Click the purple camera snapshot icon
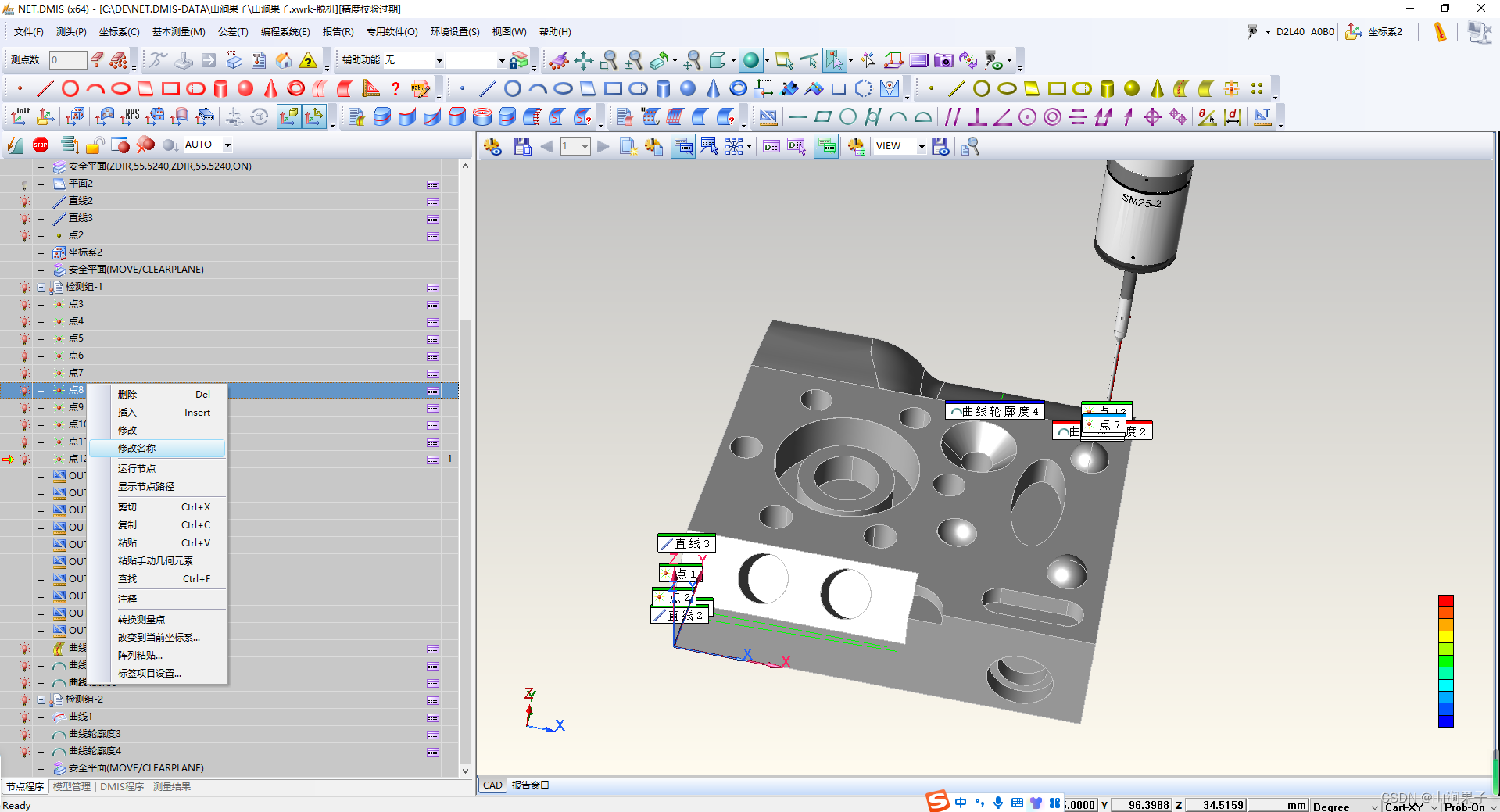1500x812 pixels. click(943, 60)
